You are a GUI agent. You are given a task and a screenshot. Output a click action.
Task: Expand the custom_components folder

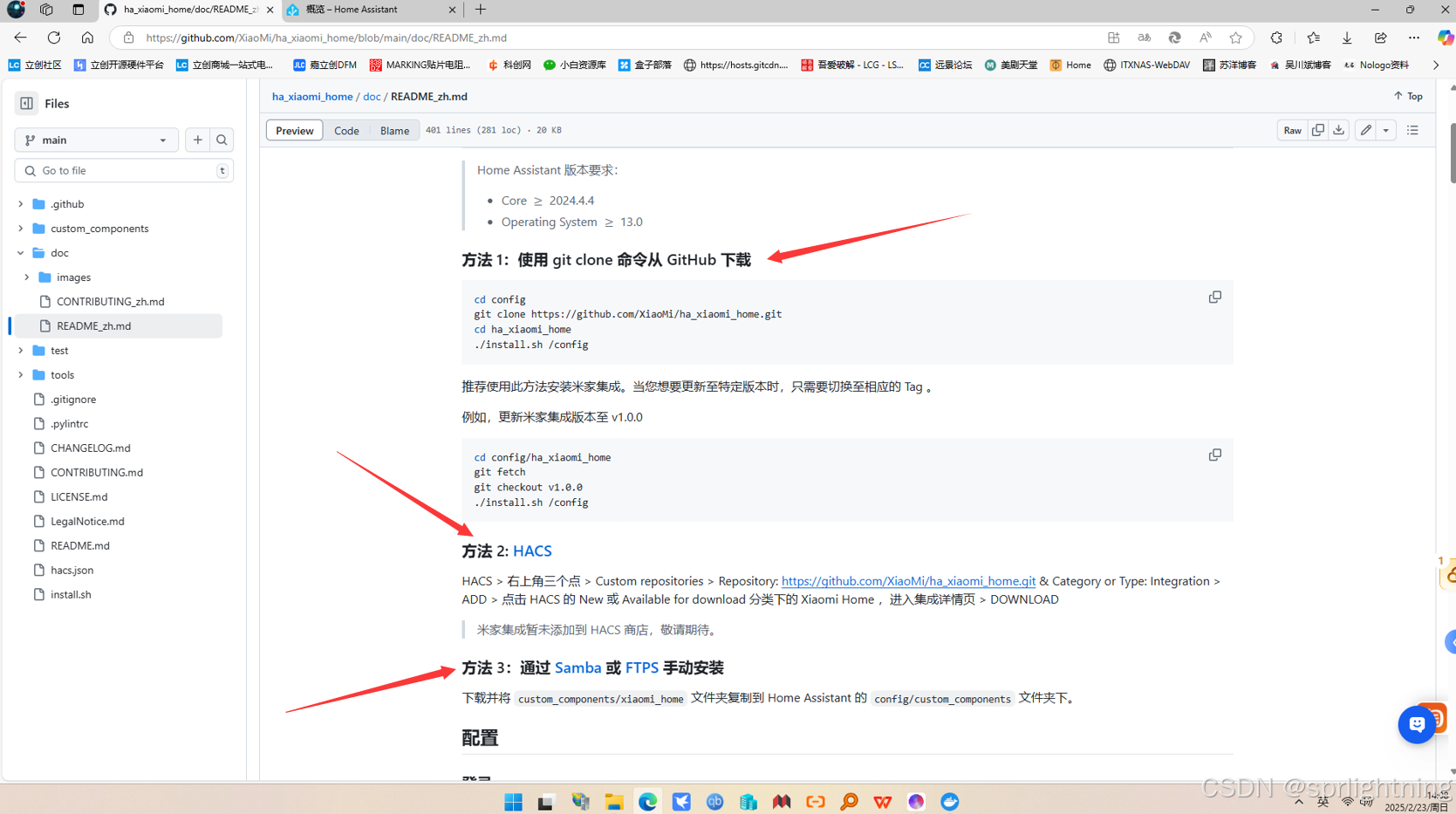click(x=20, y=229)
